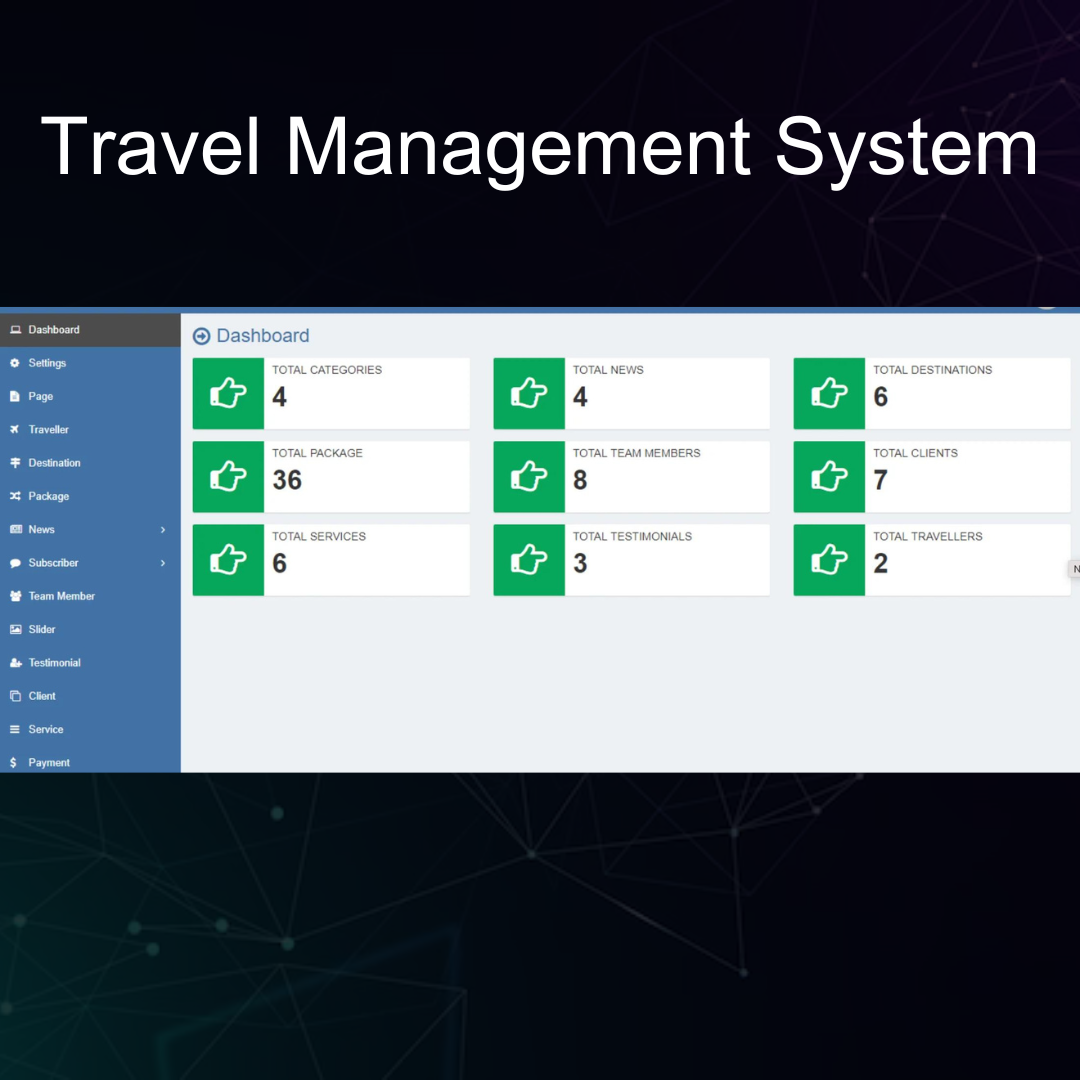Click the signpost icon beside Destination
1080x1080 pixels.
[x=15, y=463]
